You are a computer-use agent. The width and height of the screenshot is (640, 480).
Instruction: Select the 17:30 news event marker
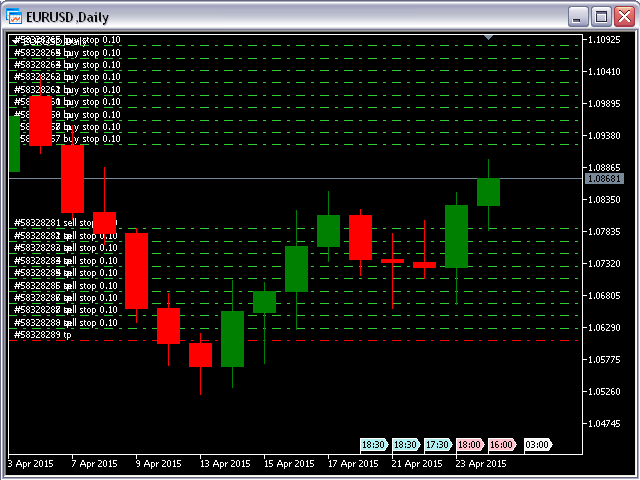click(x=437, y=444)
